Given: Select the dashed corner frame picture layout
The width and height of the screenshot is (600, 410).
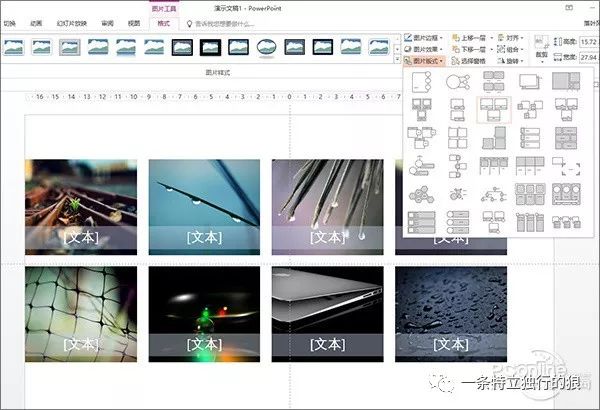Looking at the screenshot, I should [x=566, y=166].
